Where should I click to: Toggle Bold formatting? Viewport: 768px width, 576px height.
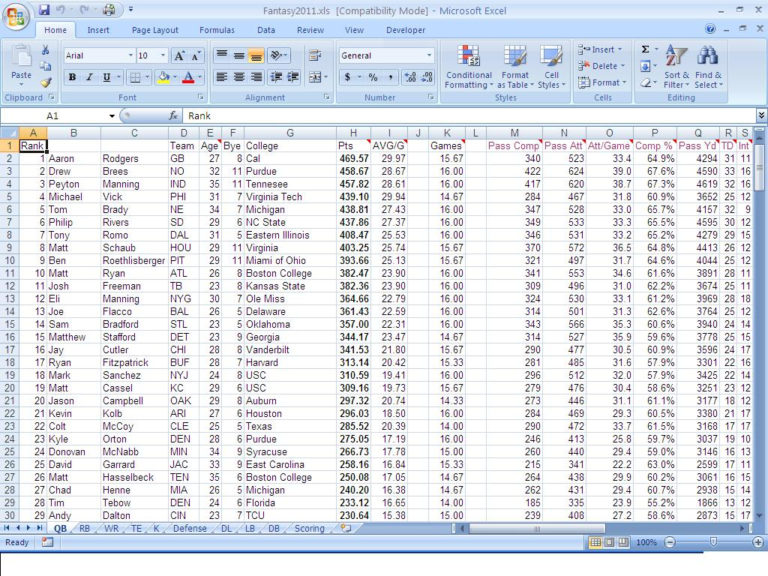pos(72,77)
